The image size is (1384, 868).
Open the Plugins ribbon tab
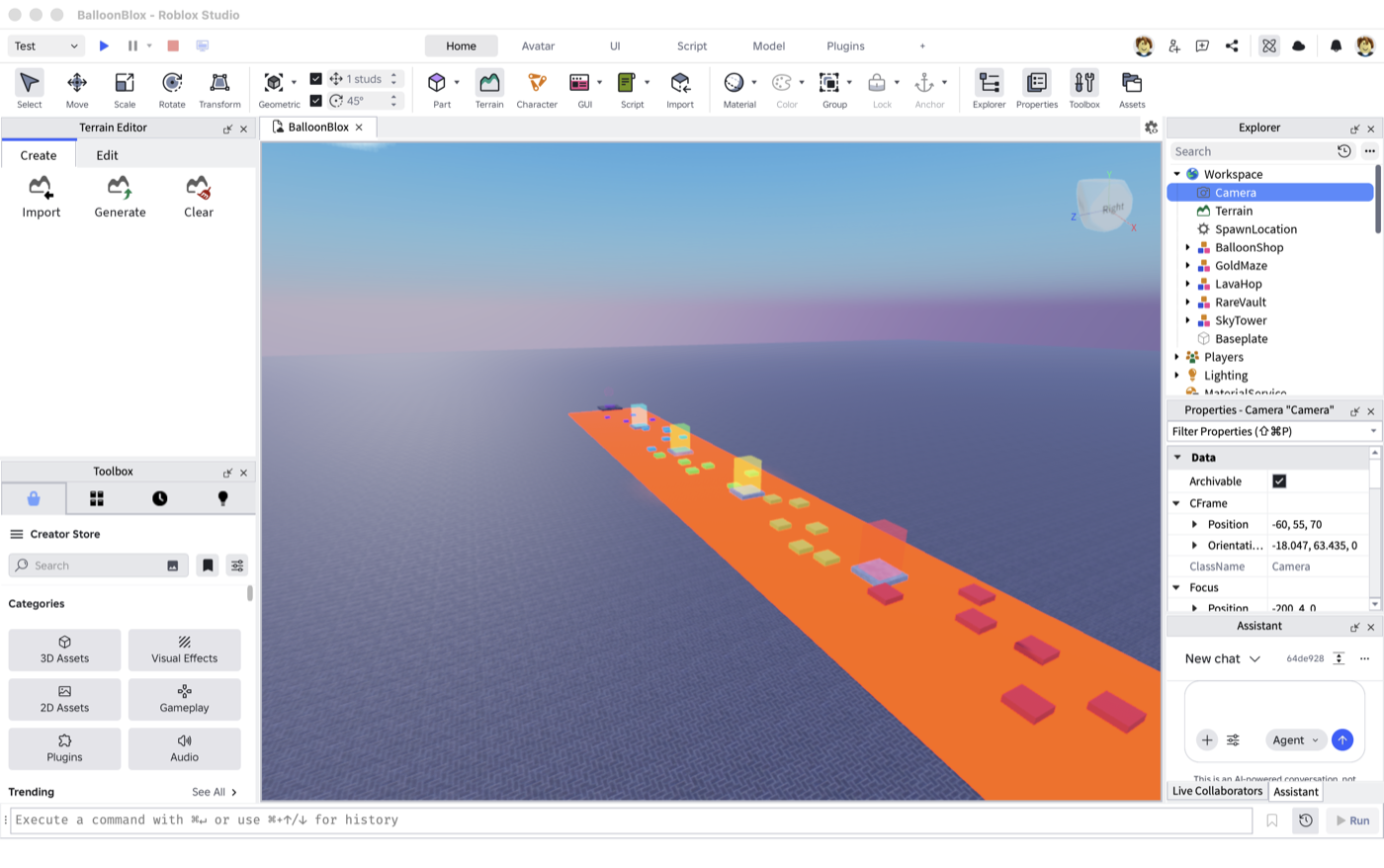(845, 46)
